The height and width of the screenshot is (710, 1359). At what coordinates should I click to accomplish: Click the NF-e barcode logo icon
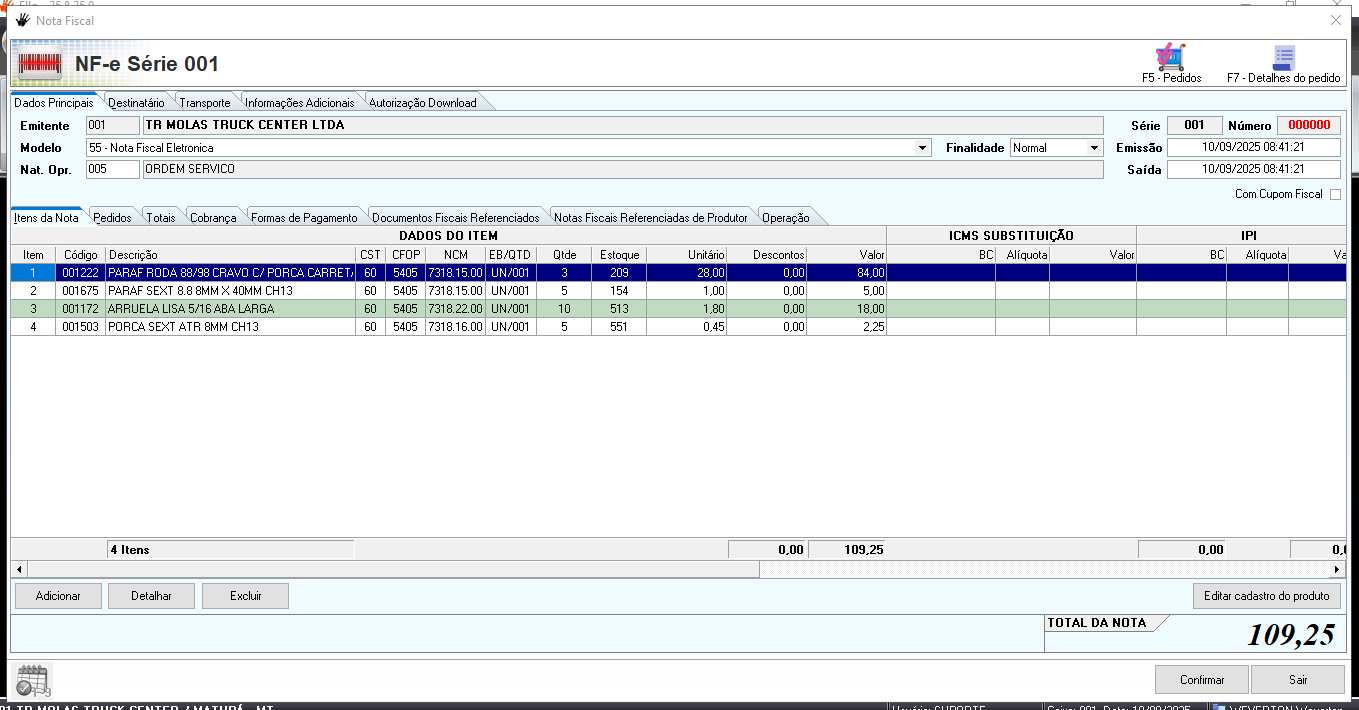coord(39,64)
